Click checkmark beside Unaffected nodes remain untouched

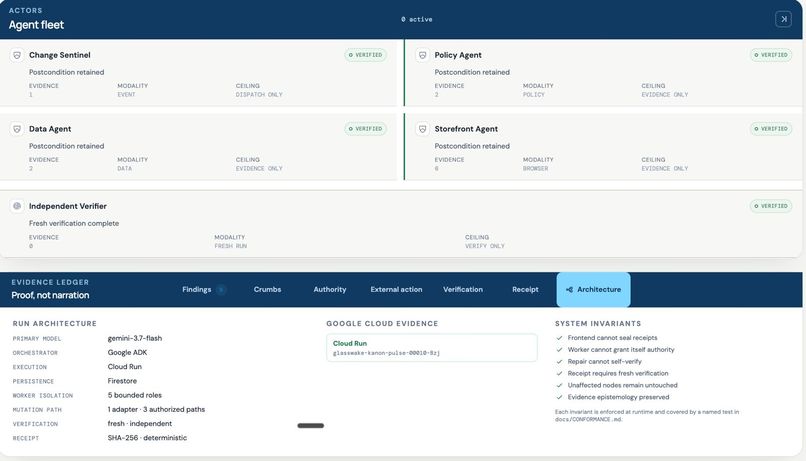point(559,385)
